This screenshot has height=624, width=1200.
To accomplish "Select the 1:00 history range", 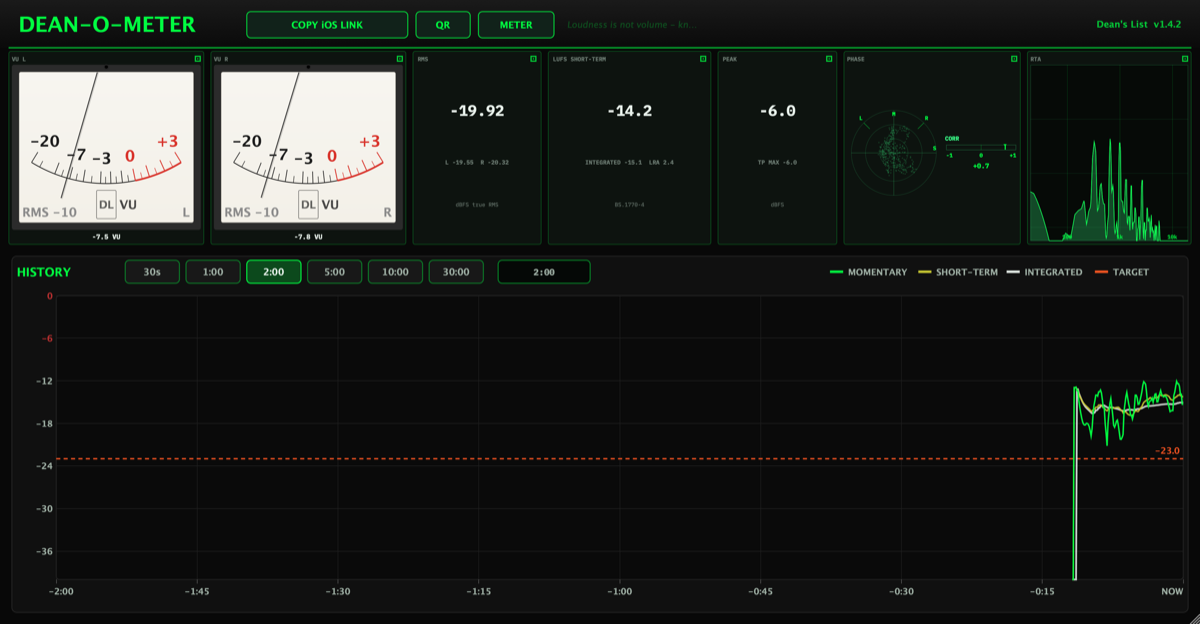I will [213, 272].
